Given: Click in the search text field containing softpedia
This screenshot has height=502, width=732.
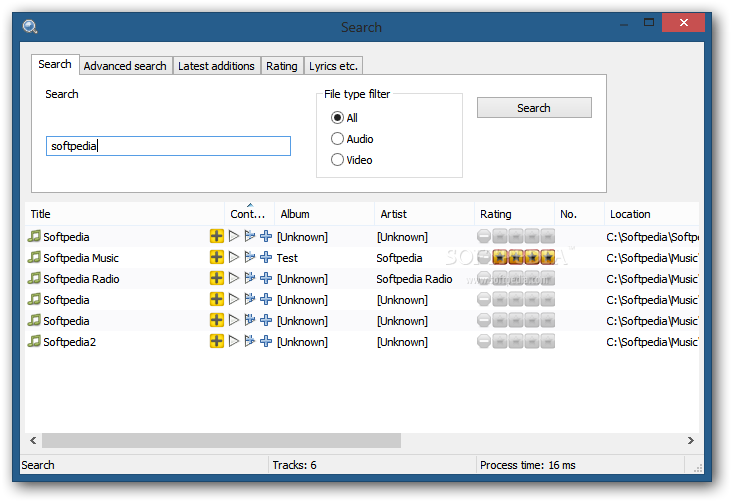Looking at the screenshot, I should tap(168, 146).
